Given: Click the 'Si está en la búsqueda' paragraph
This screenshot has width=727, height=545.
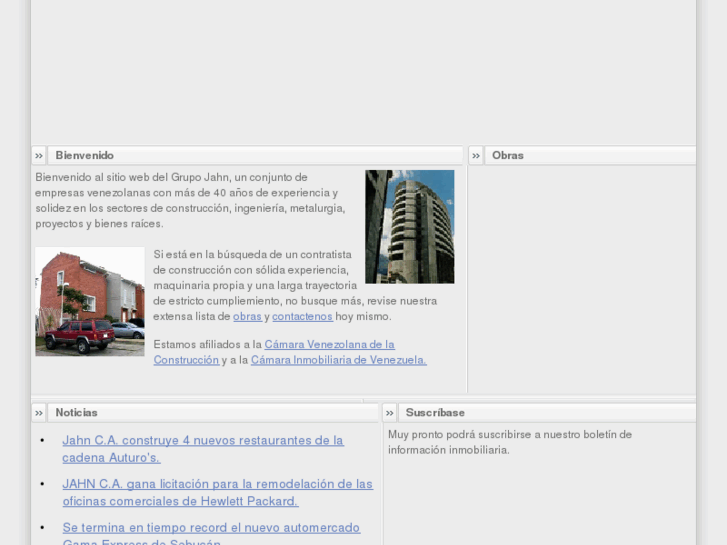Looking at the screenshot, I should (295, 286).
